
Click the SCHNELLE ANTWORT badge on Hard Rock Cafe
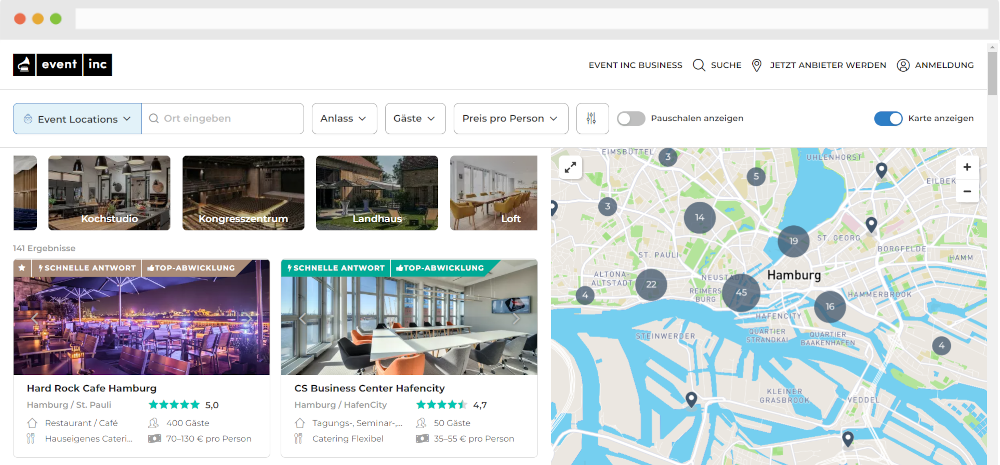pyautogui.click(x=86, y=268)
